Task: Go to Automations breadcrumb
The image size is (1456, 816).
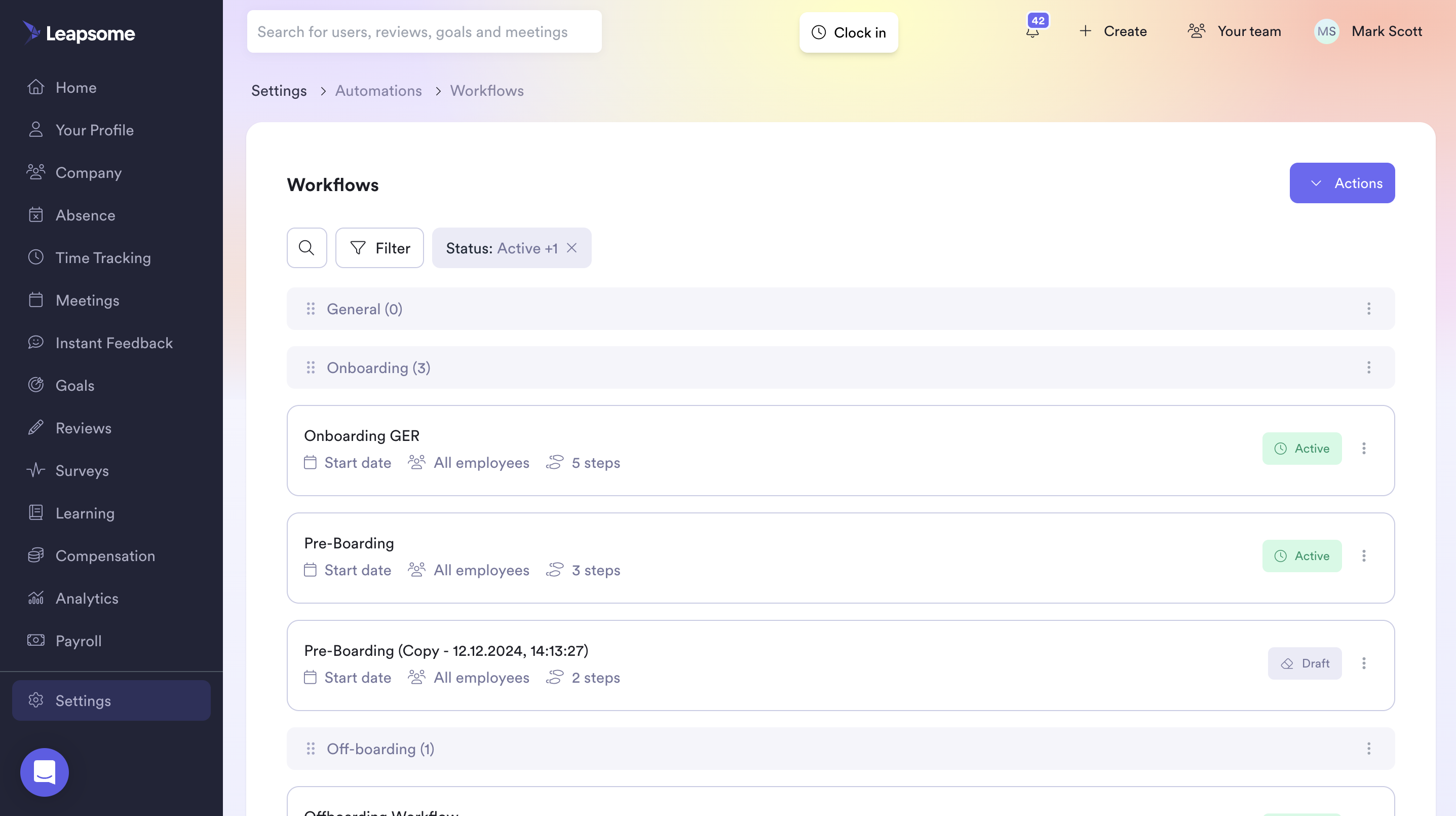Action: (x=379, y=91)
